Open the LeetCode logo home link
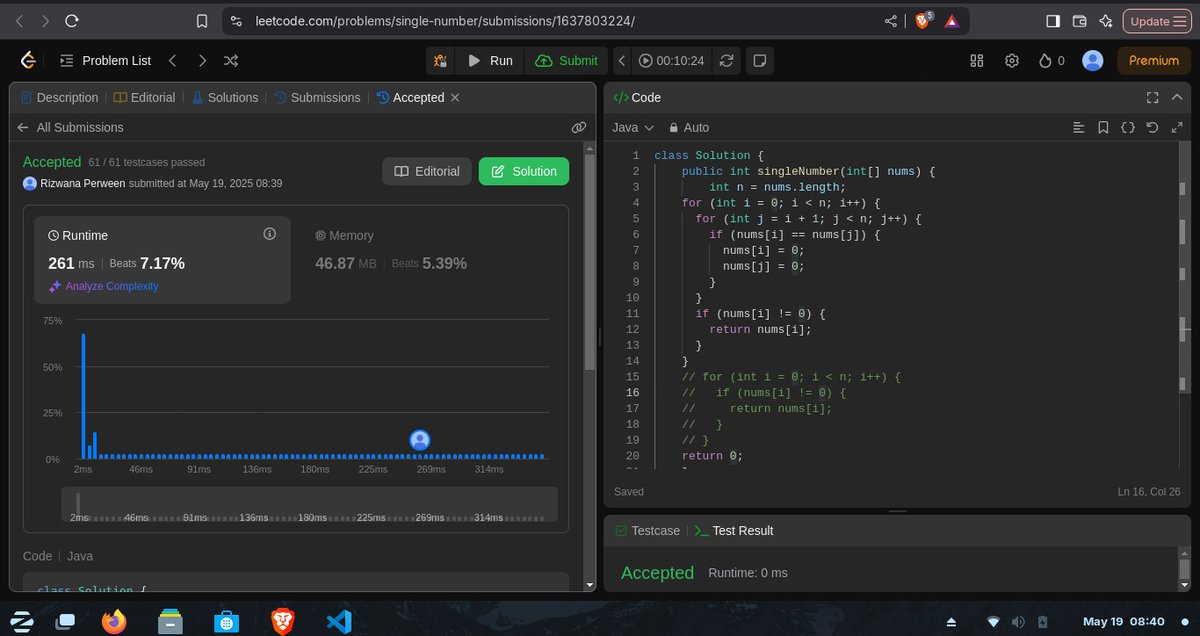 click(x=28, y=61)
